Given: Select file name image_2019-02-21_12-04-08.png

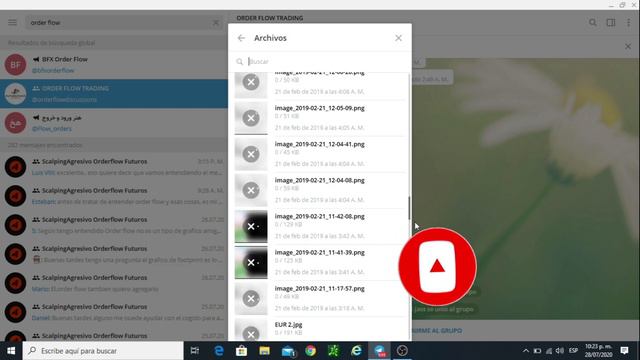Looking at the screenshot, I should [x=320, y=180].
